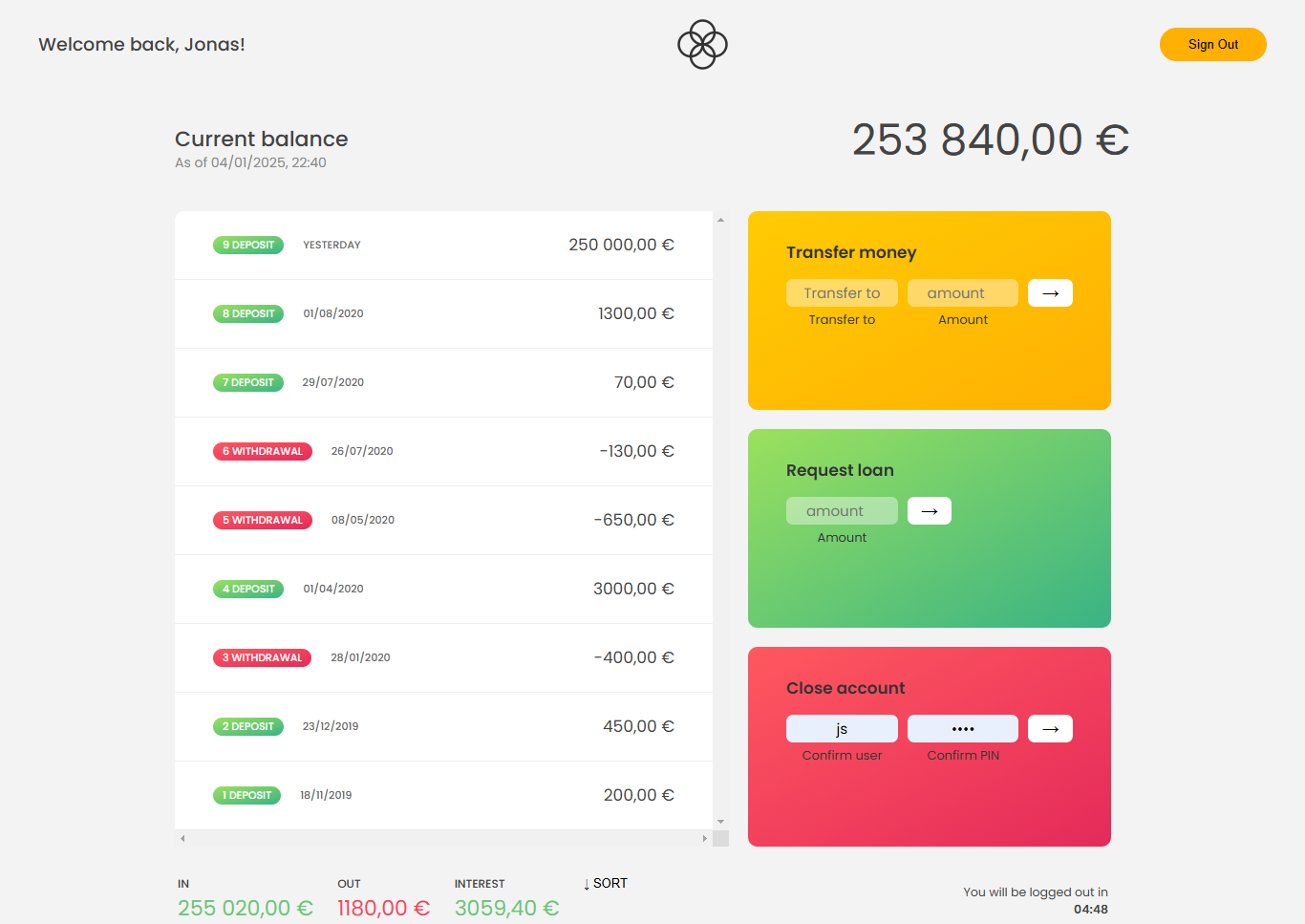This screenshot has width=1305, height=924.
Task: Click the 3000,00 € deposit amount
Action: 633,589
